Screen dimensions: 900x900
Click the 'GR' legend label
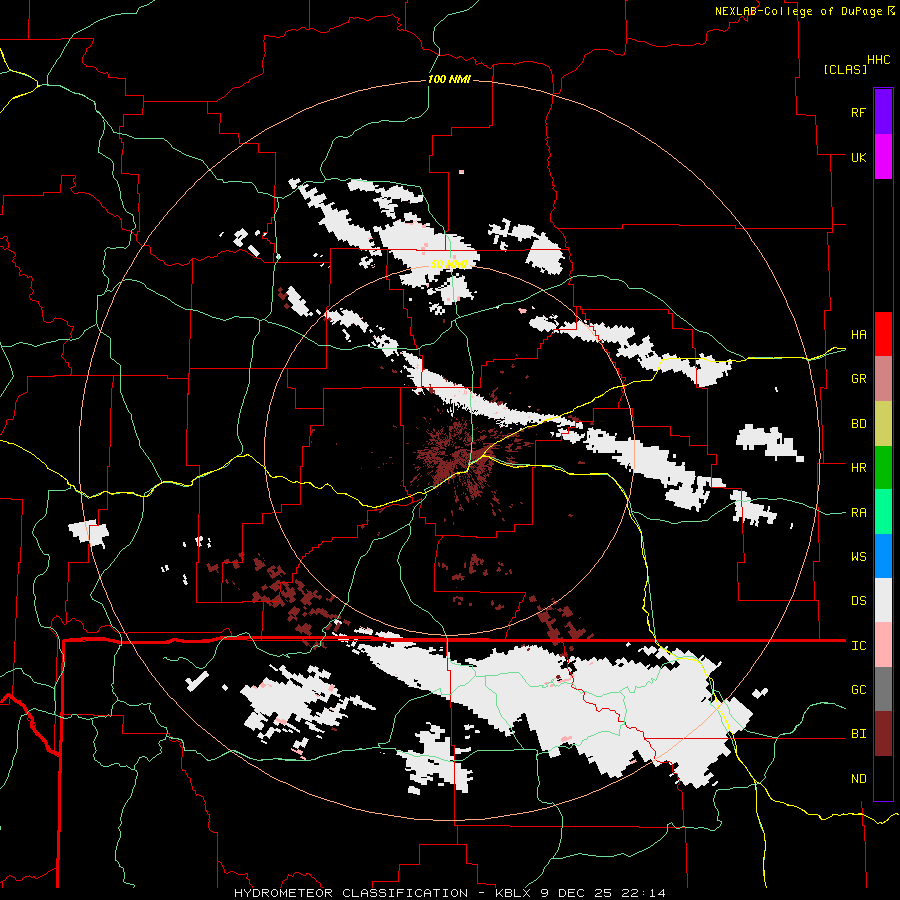pyautogui.click(x=858, y=379)
